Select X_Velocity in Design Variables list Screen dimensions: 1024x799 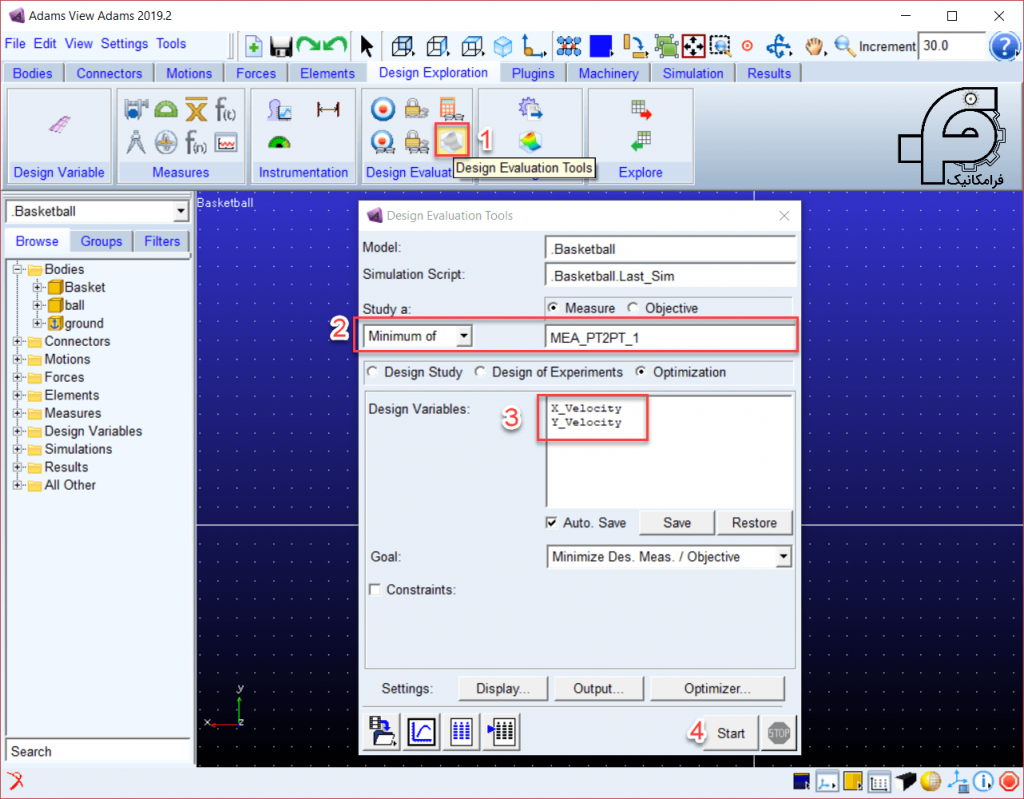point(586,408)
